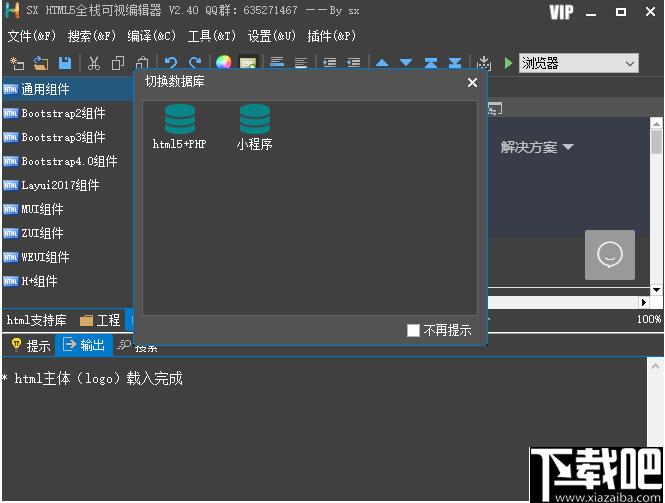The image size is (665, 503).
Task: Click the undo arrow icon
Action: (x=170, y=62)
